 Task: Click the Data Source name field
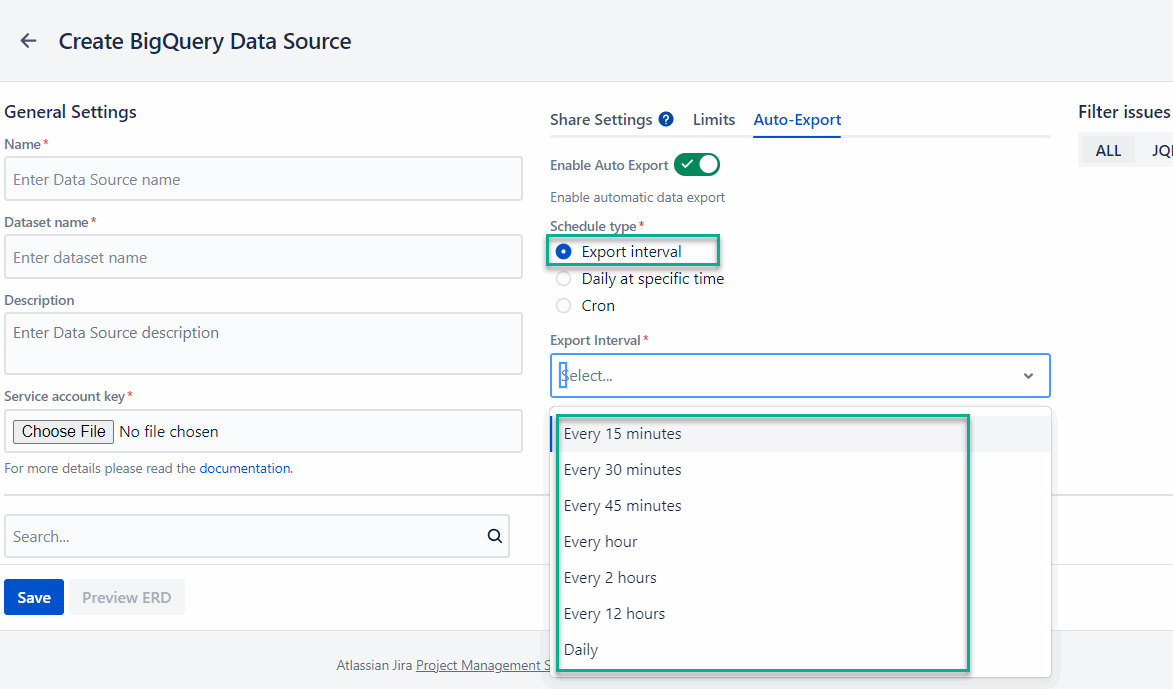point(263,179)
